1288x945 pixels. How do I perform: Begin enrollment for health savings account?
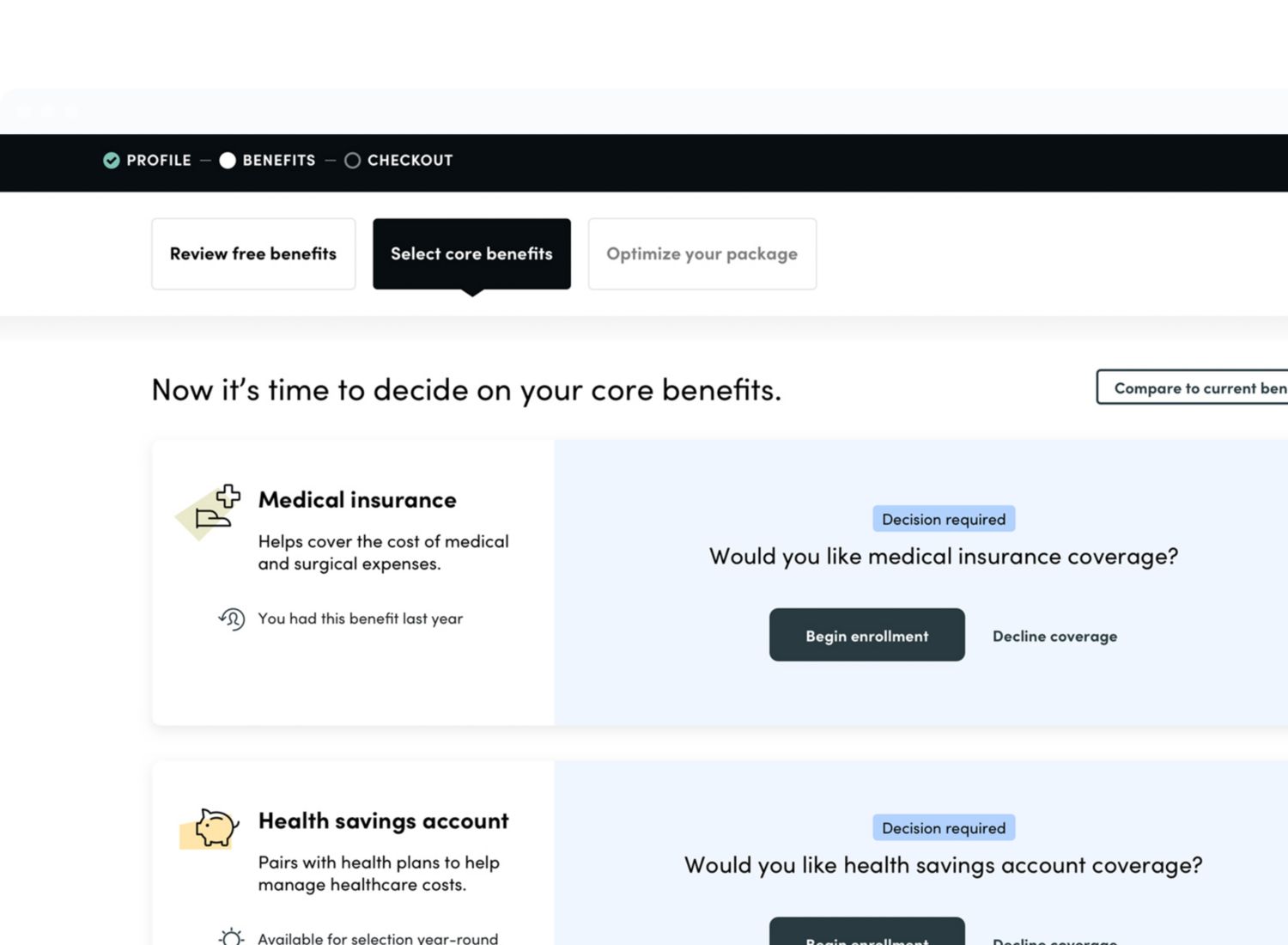click(x=866, y=935)
